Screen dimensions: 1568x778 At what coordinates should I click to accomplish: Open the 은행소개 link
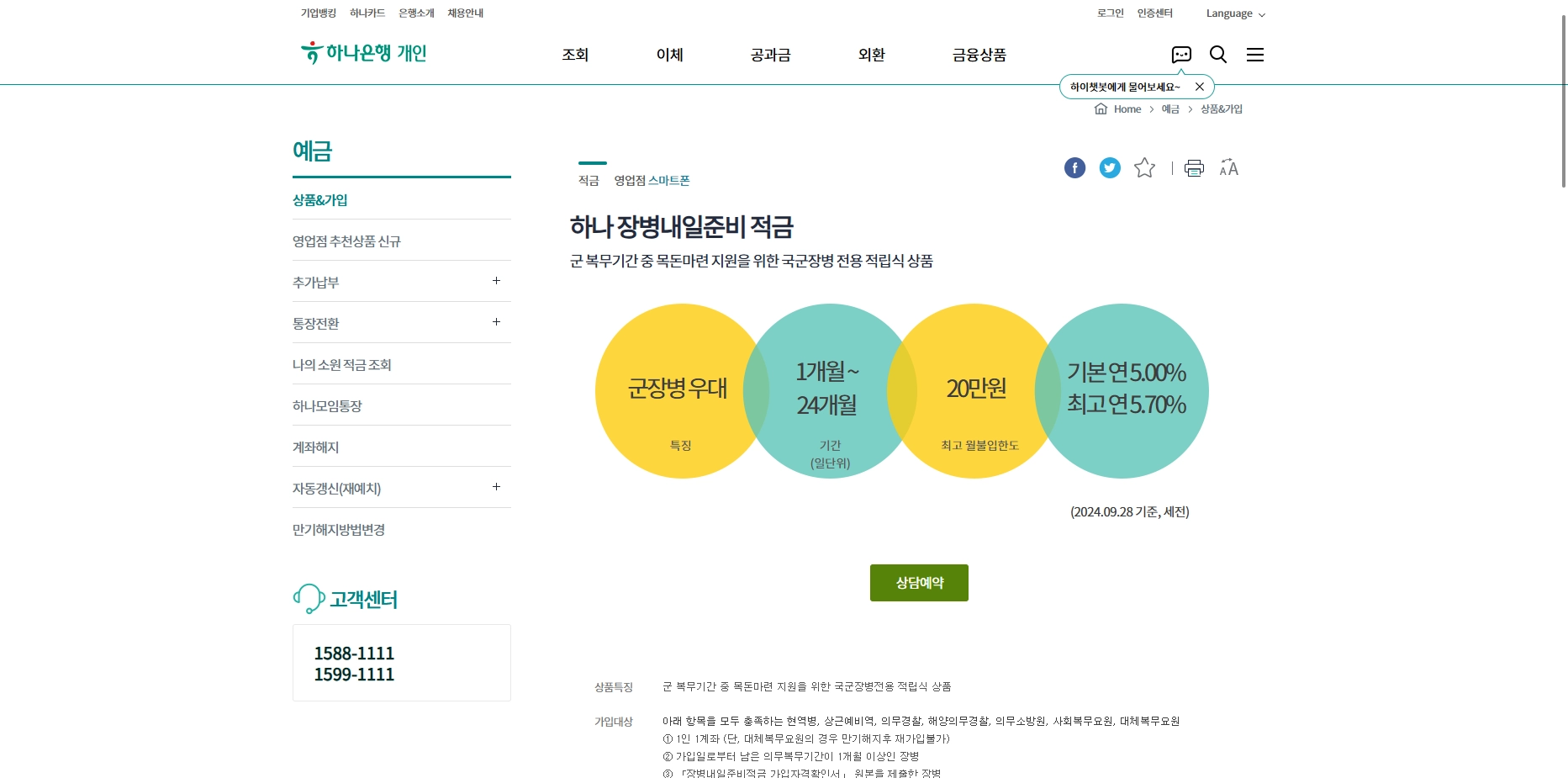[416, 13]
